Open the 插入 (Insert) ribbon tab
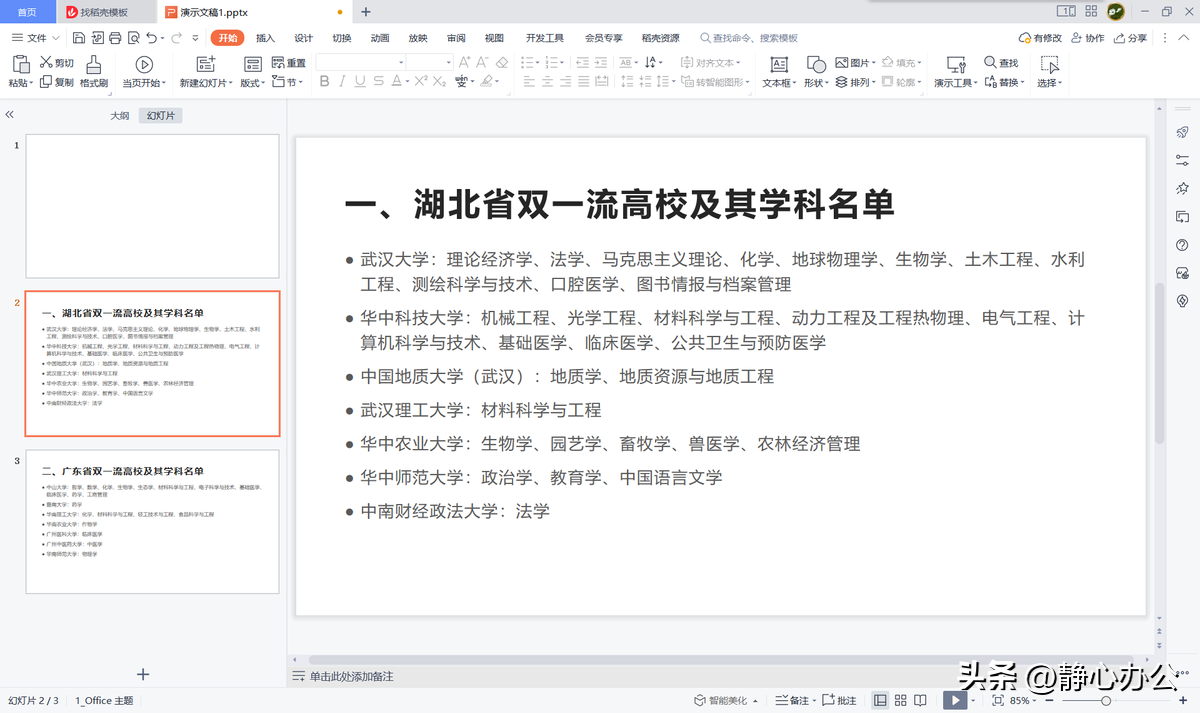 click(x=265, y=38)
